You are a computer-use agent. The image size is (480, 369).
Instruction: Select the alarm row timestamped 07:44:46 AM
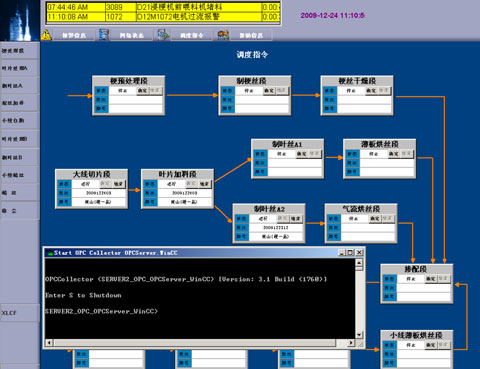163,7
